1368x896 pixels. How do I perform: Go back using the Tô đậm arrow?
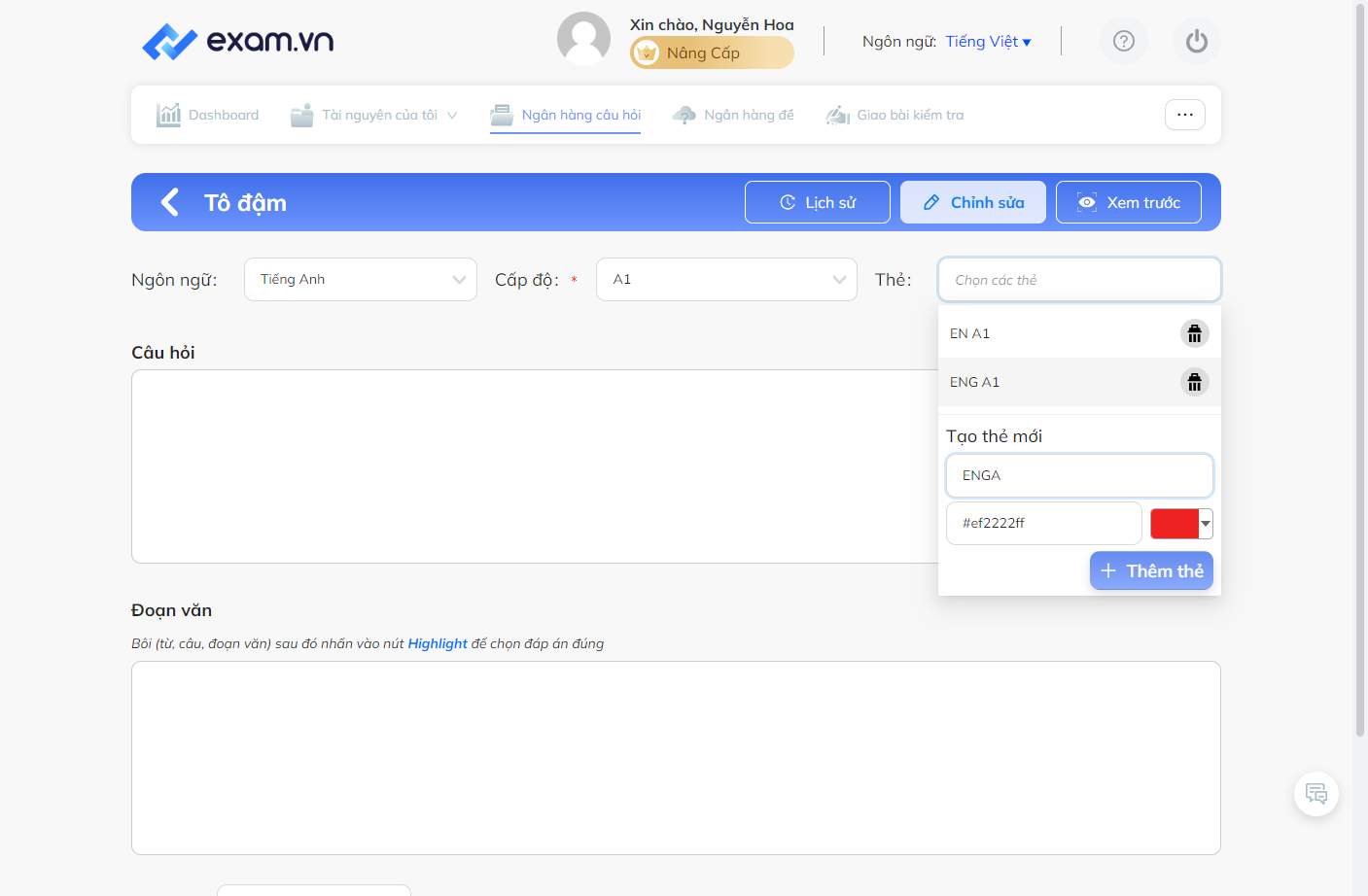click(170, 202)
